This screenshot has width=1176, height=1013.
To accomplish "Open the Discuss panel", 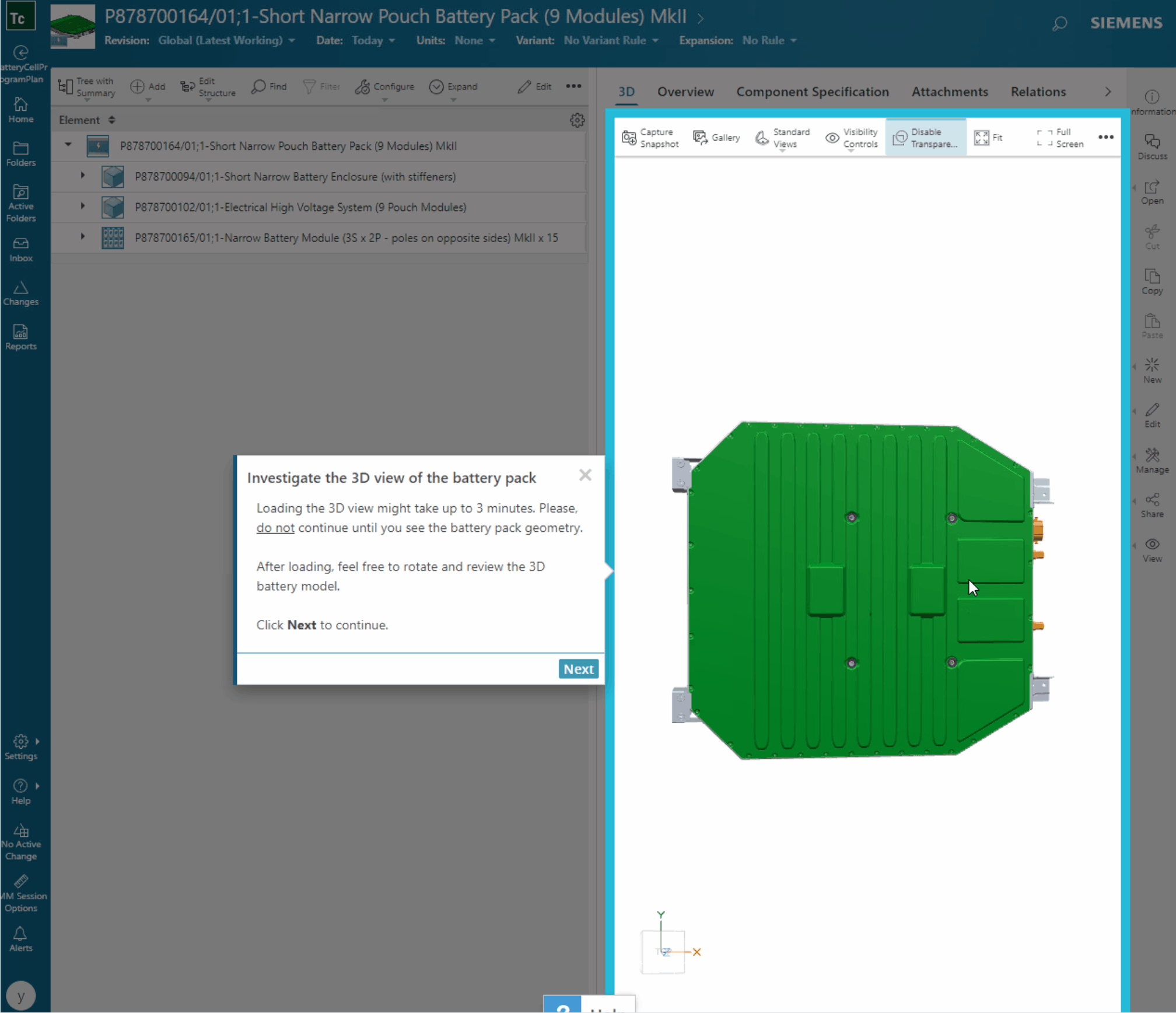I will [x=1152, y=146].
